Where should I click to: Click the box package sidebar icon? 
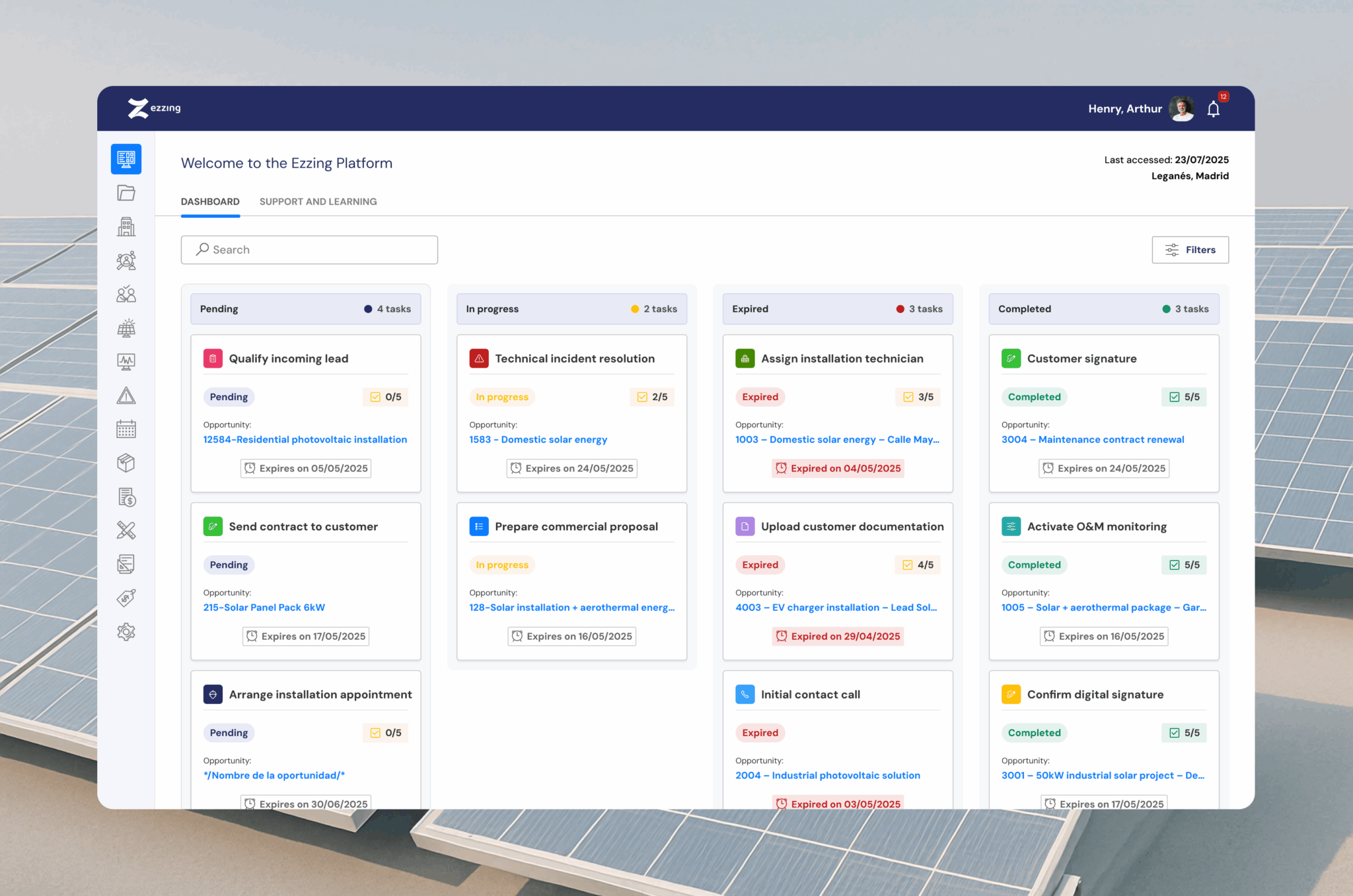[126, 463]
